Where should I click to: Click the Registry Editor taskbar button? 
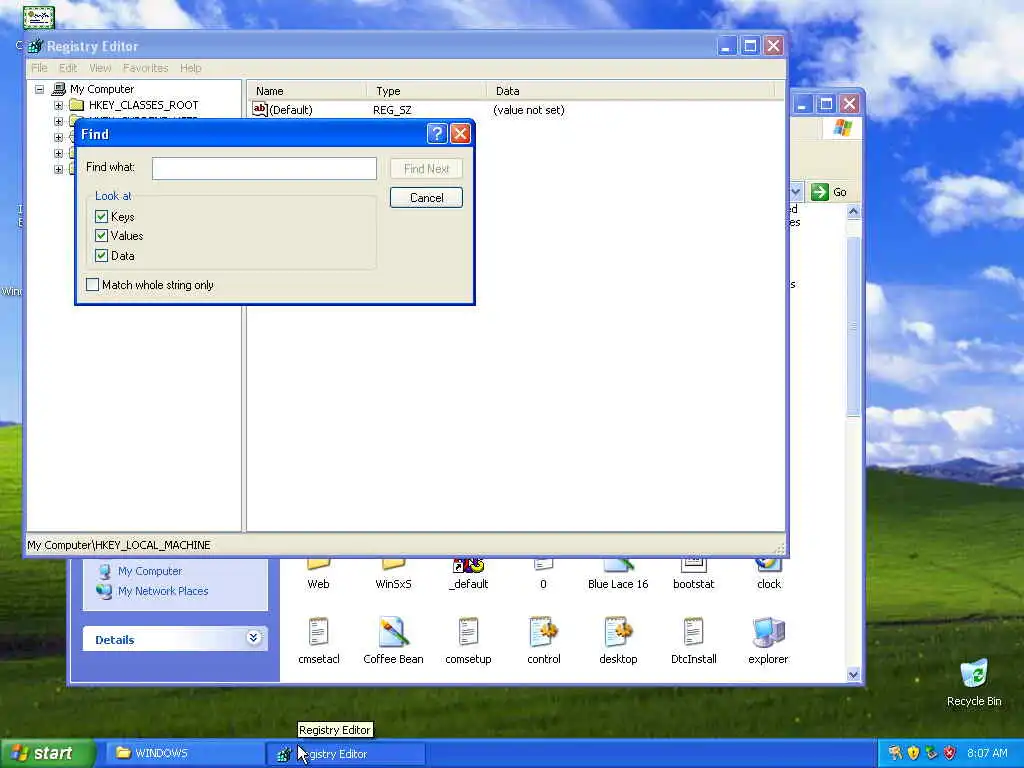[346, 754]
